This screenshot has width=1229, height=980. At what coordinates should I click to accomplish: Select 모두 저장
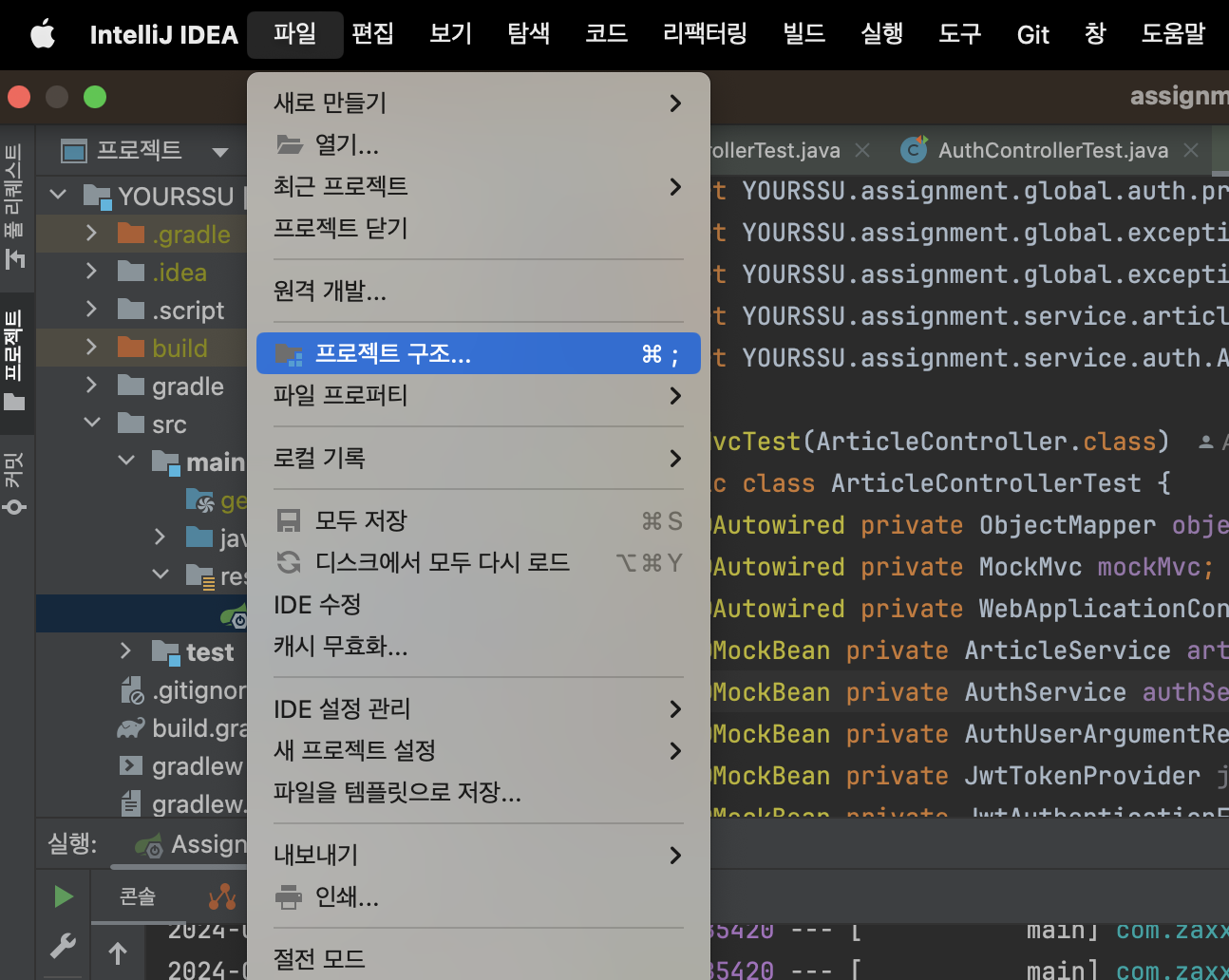(479, 520)
